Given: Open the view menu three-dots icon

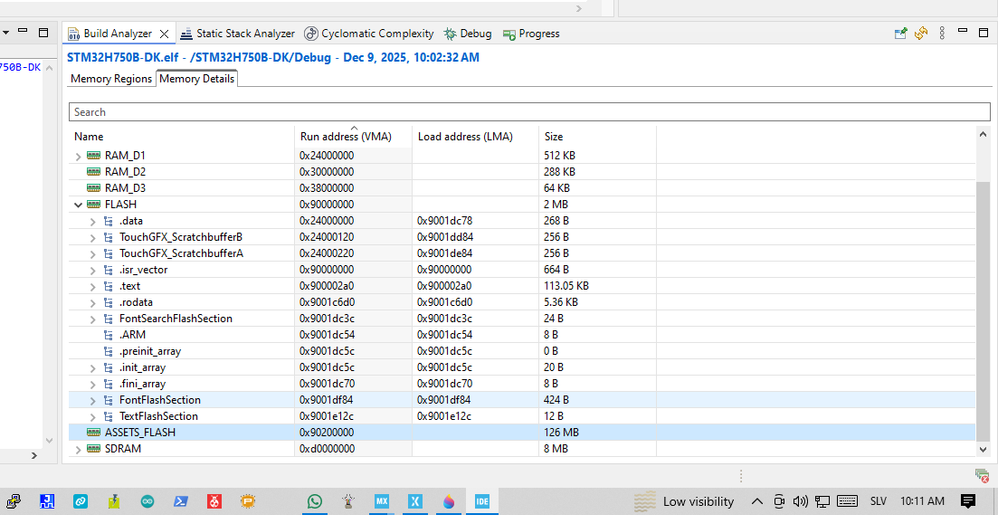Looking at the screenshot, I should pos(943,33).
